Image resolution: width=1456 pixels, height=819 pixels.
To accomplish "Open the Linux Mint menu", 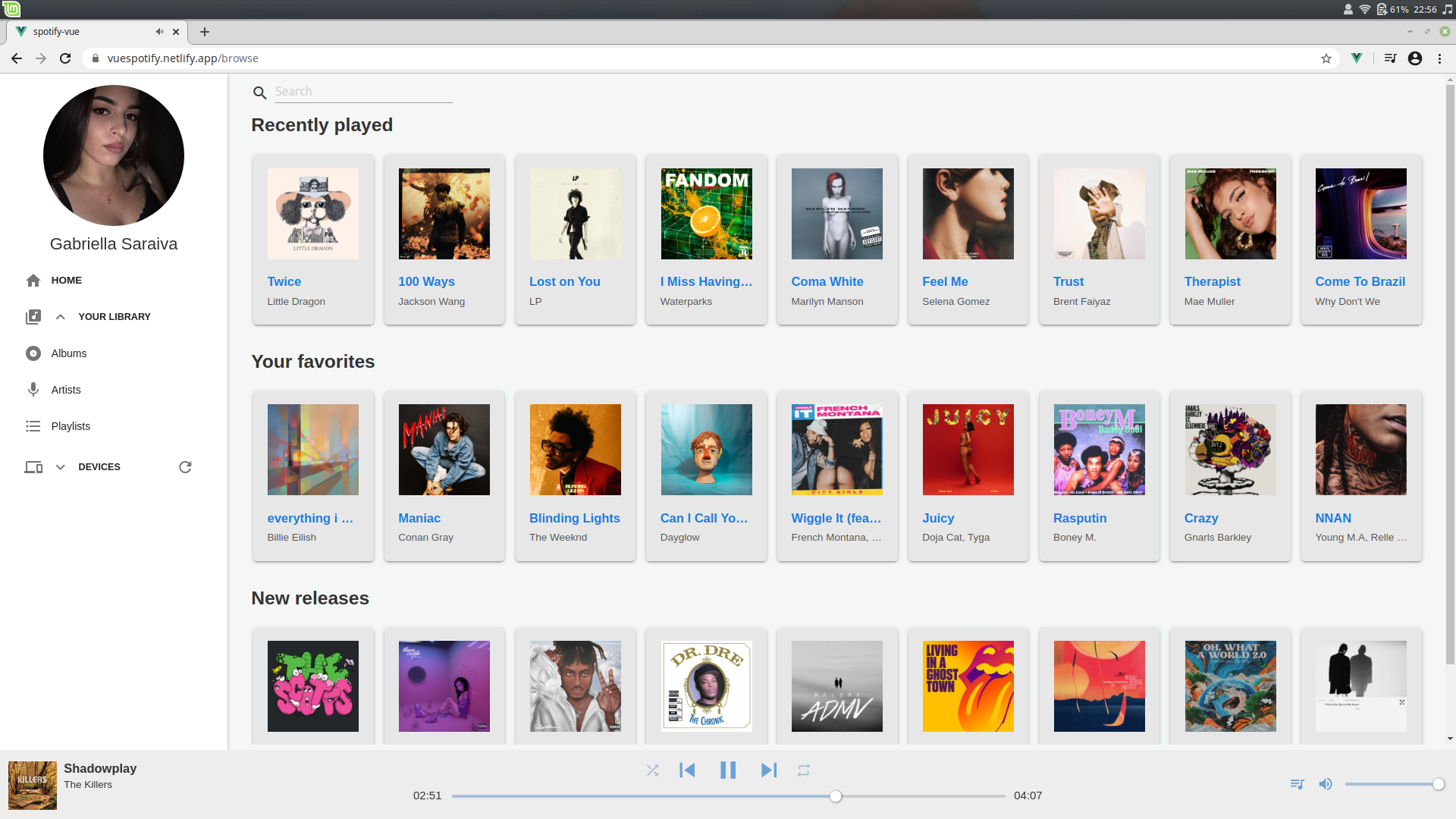I will [11, 9].
